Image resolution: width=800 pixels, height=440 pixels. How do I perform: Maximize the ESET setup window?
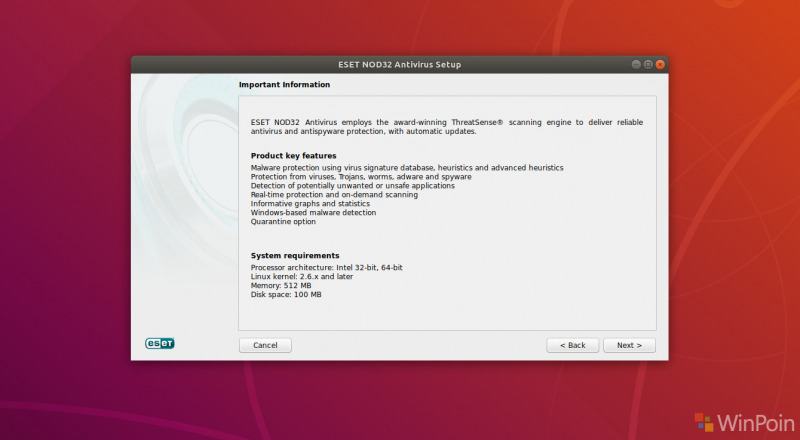click(648, 64)
